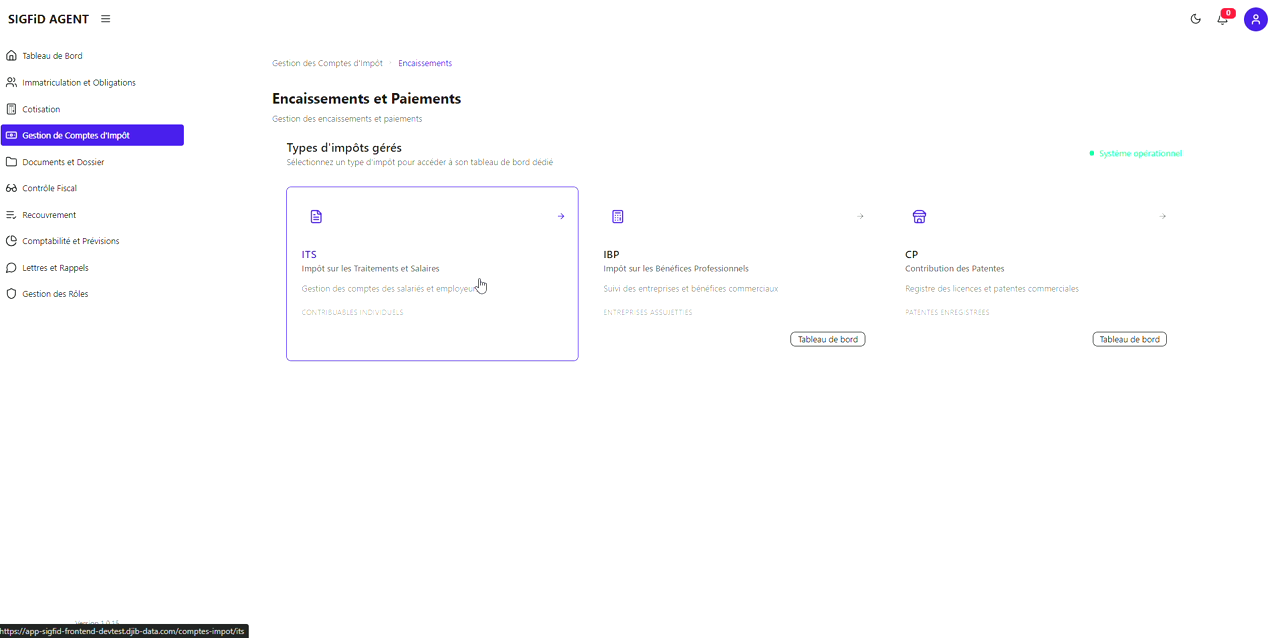Click the CP store icon

tap(919, 217)
